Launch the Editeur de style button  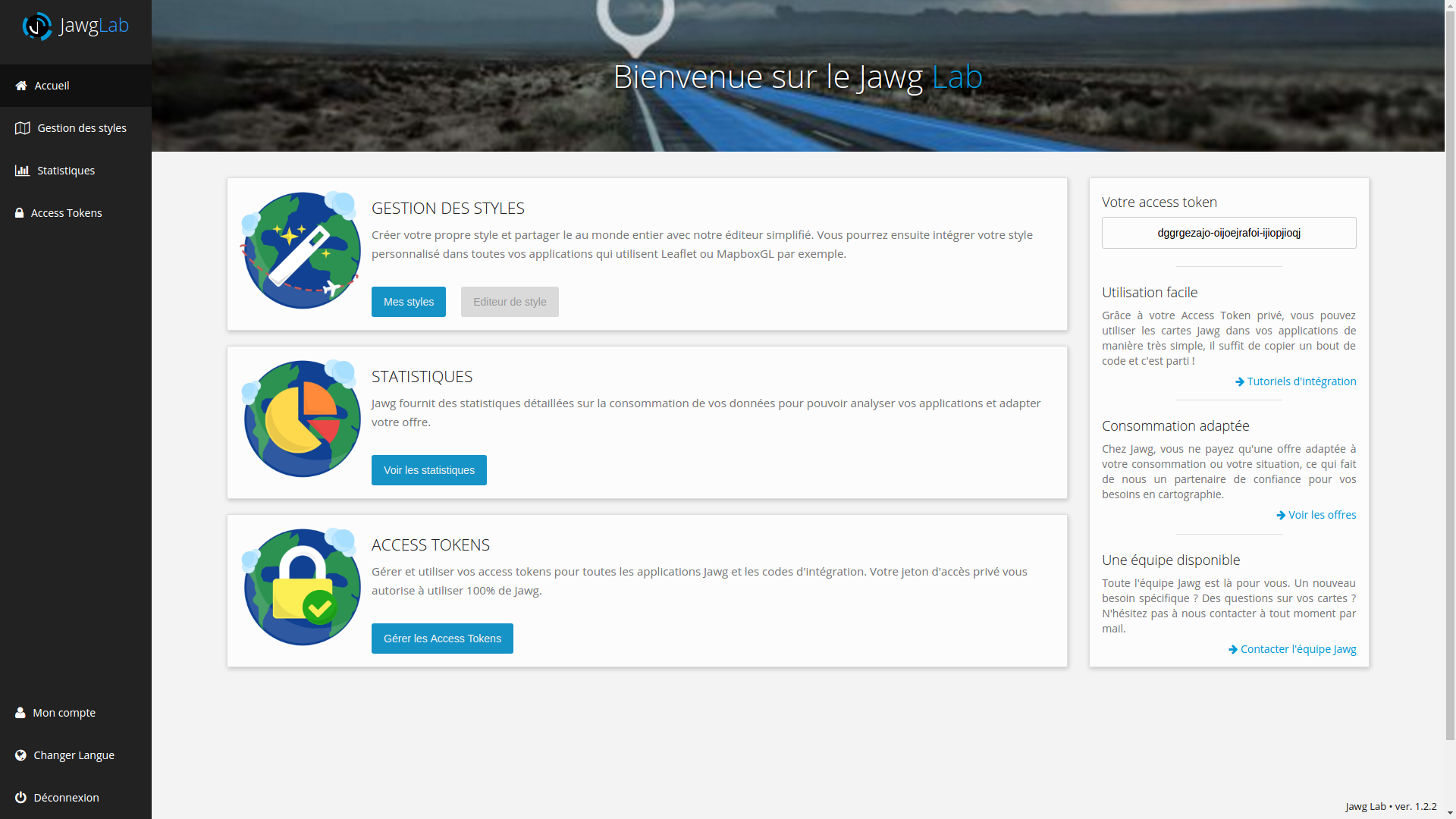pos(510,302)
